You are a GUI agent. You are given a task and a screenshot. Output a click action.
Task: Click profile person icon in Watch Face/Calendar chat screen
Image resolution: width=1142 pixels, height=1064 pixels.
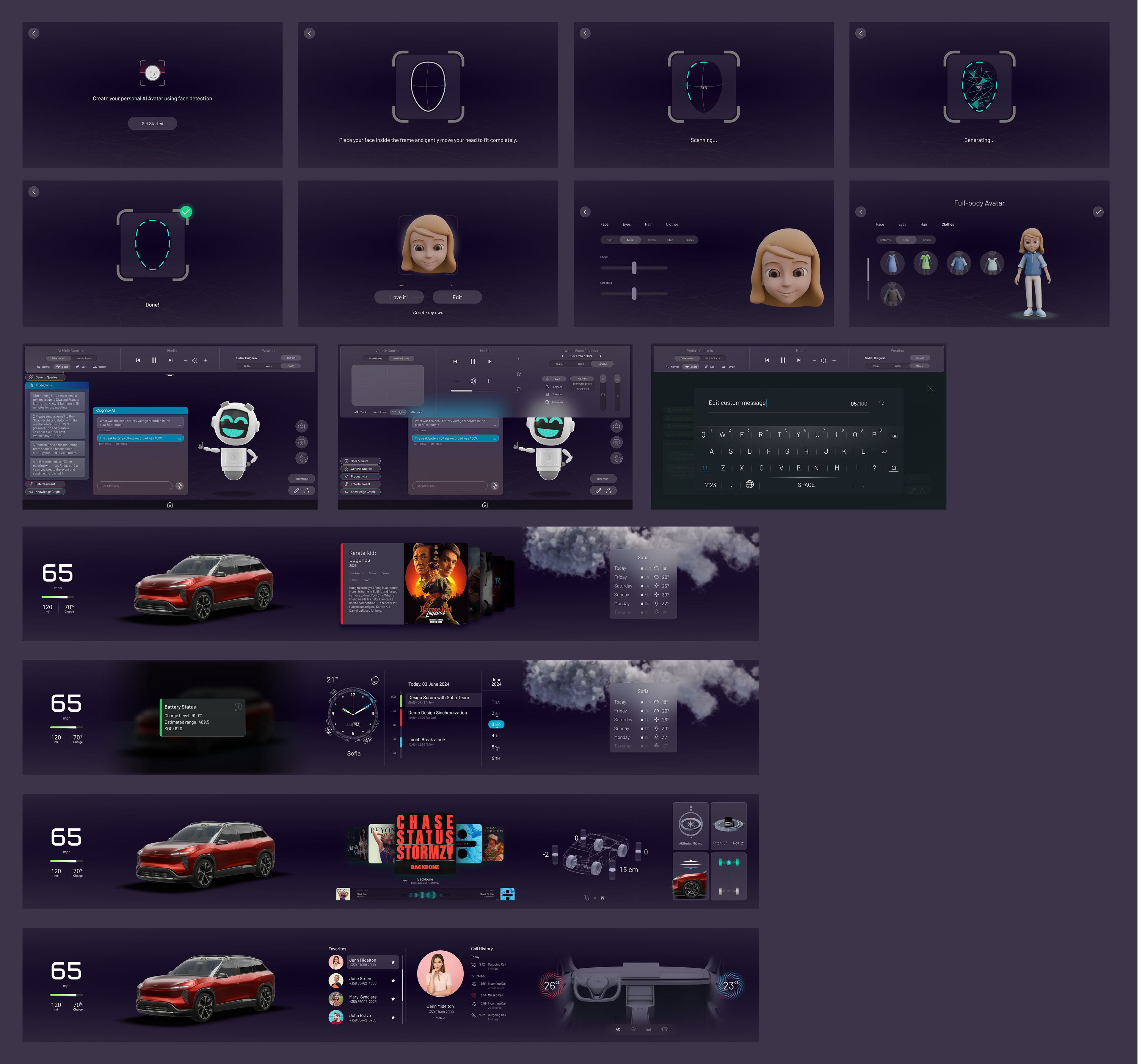click(x=608, y=491)
